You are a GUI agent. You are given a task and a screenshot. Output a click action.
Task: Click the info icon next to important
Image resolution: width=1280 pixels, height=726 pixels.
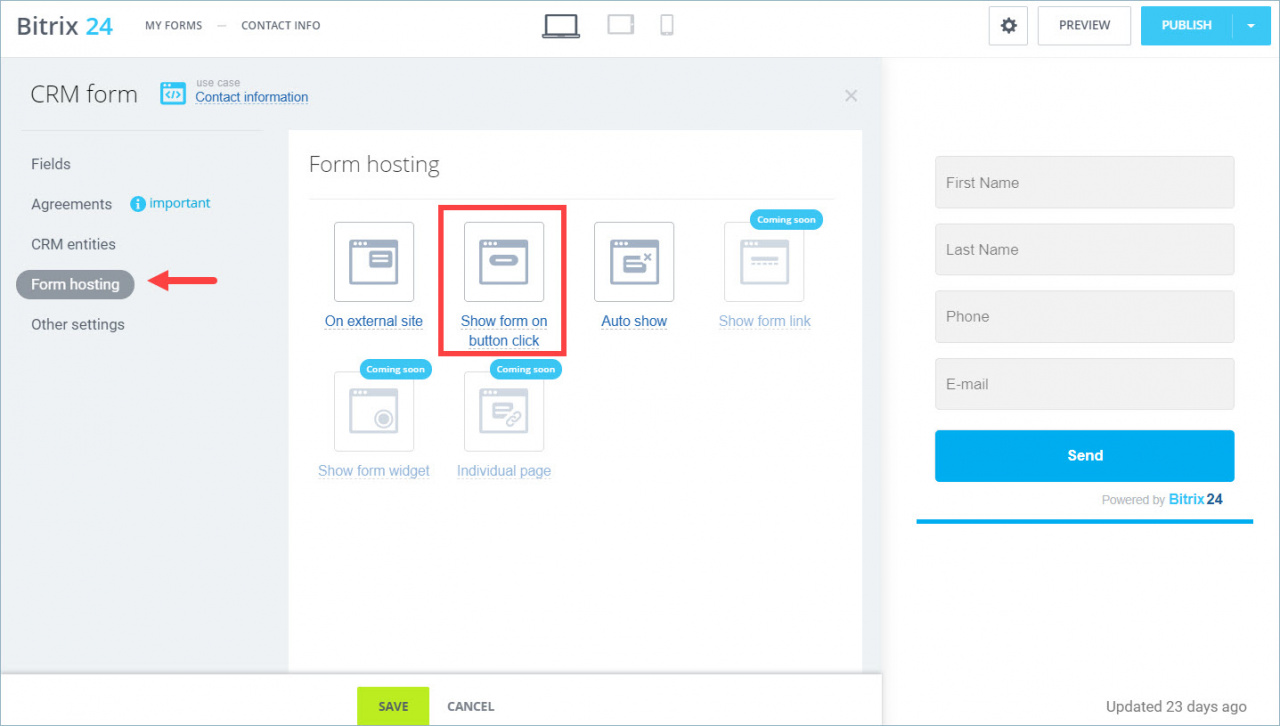tap(138, 204)
